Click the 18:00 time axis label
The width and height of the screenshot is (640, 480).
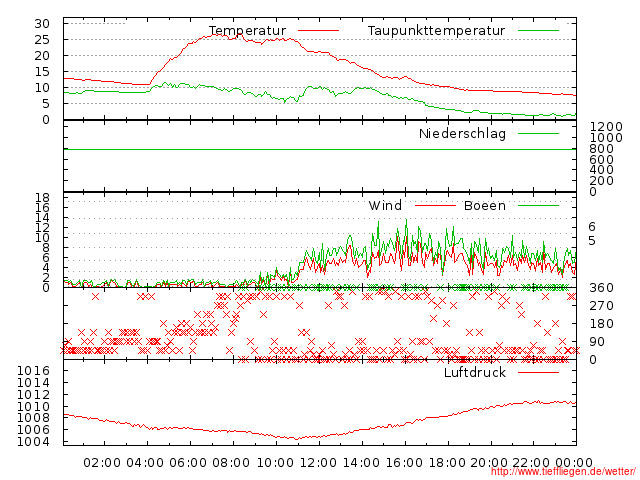(x=447, y=463)
